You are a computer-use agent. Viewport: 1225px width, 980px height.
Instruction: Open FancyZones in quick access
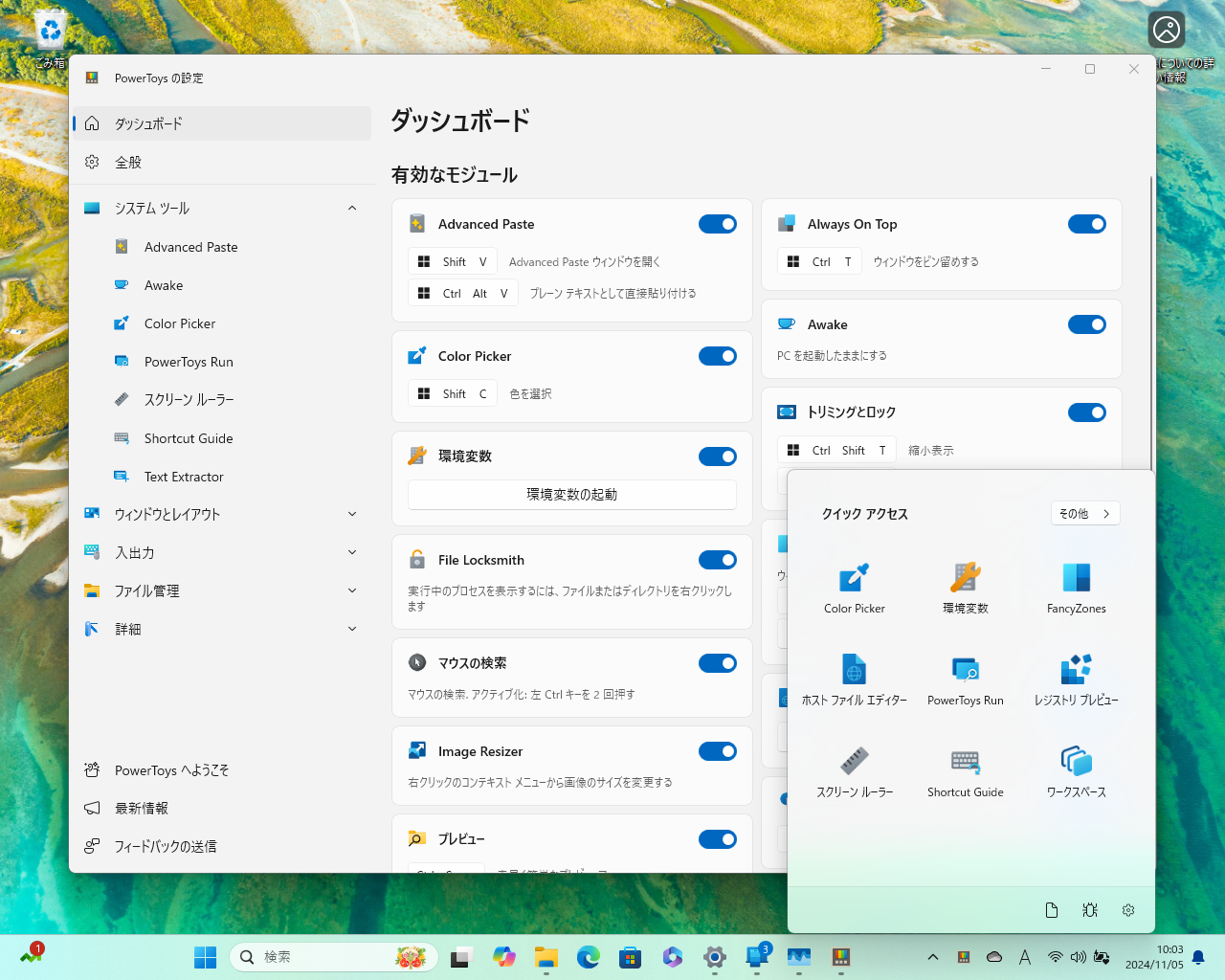pyautogui.click(x=1076, y=587)
